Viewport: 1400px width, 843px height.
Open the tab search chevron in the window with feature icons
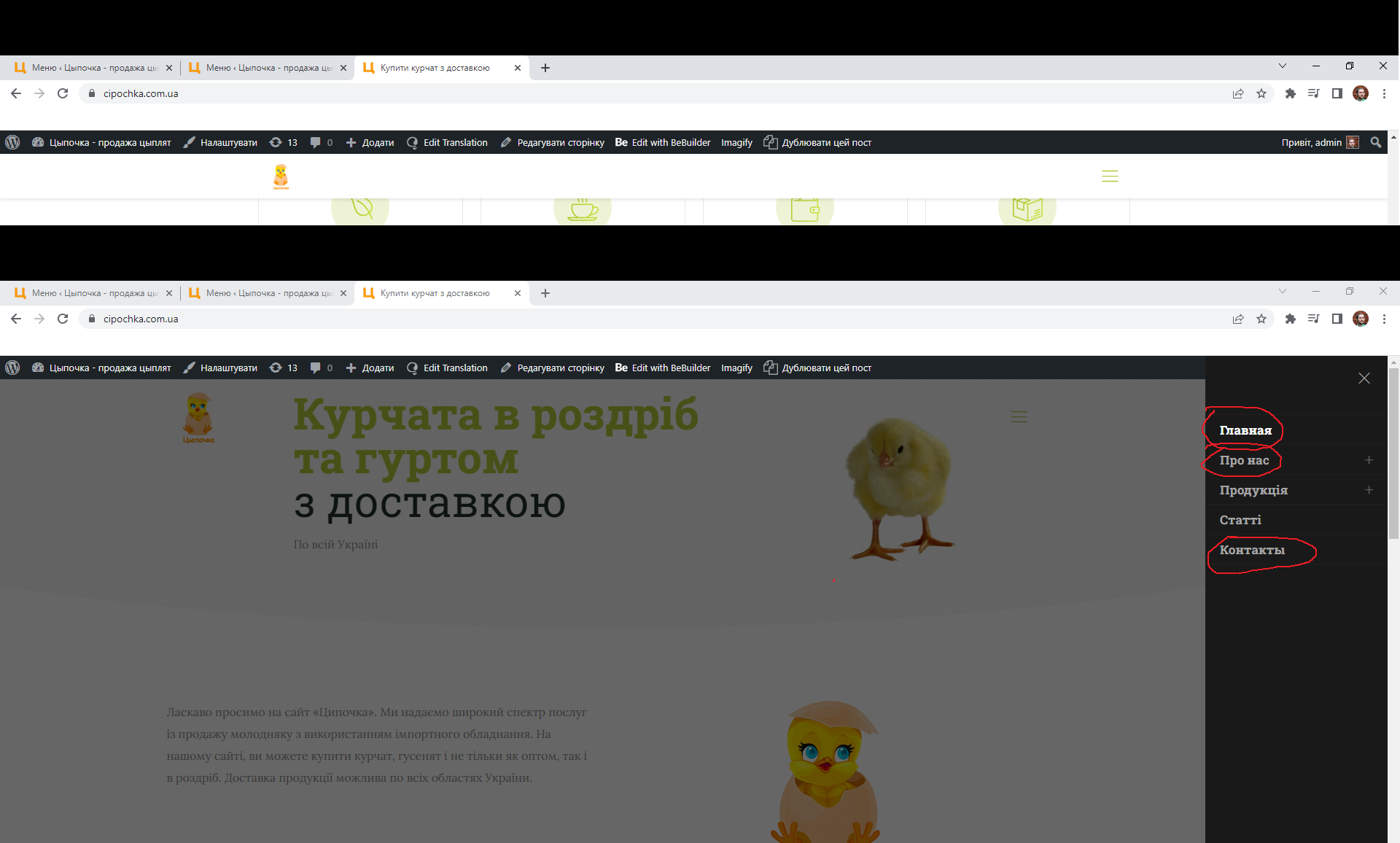[1283, 66]
